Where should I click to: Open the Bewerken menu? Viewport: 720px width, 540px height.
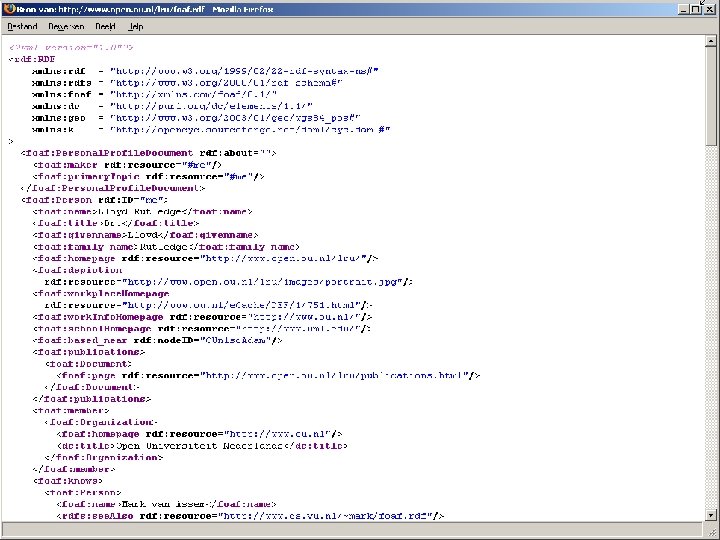point(66,27)
